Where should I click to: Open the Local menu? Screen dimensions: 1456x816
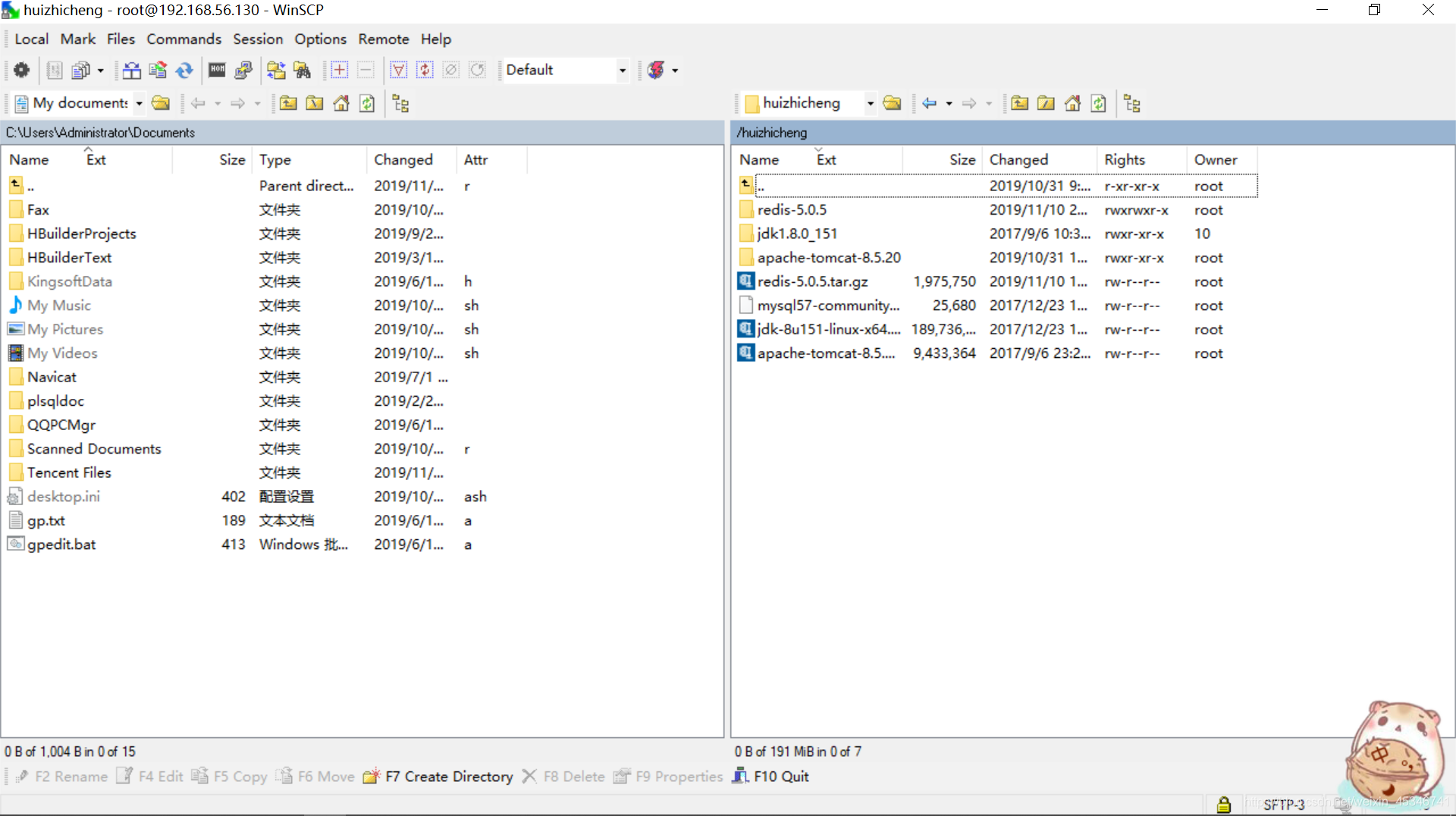coord(31,39)
